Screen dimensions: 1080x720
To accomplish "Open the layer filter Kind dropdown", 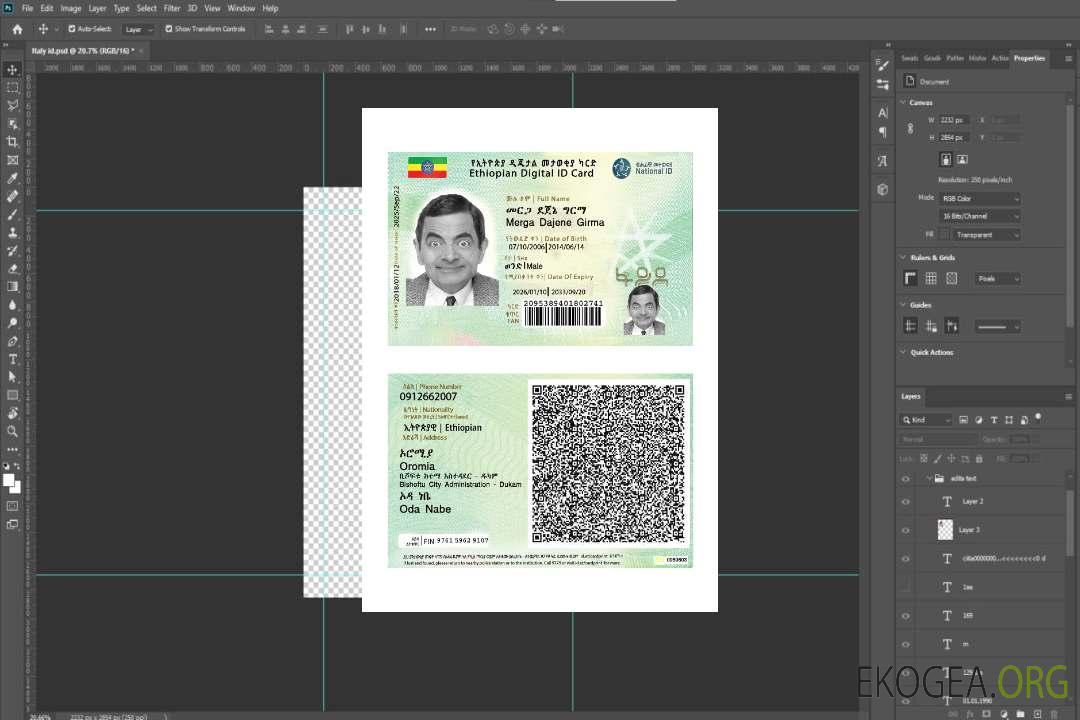I will click(x=926, y=420).
